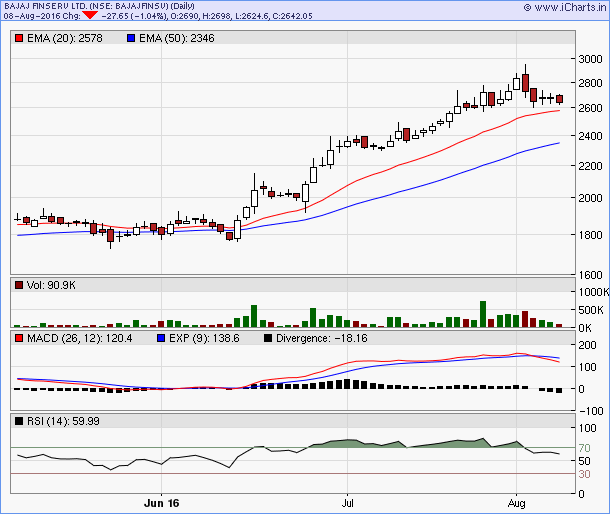Click the -100 MACD axis label

tap(591, 411)
